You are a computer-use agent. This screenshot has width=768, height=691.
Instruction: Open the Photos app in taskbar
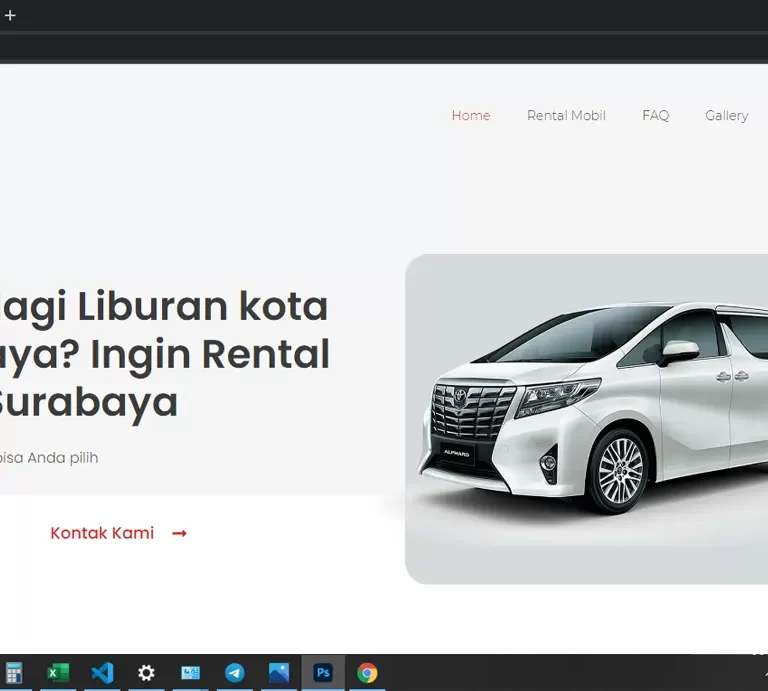click(x=279, y=673)
